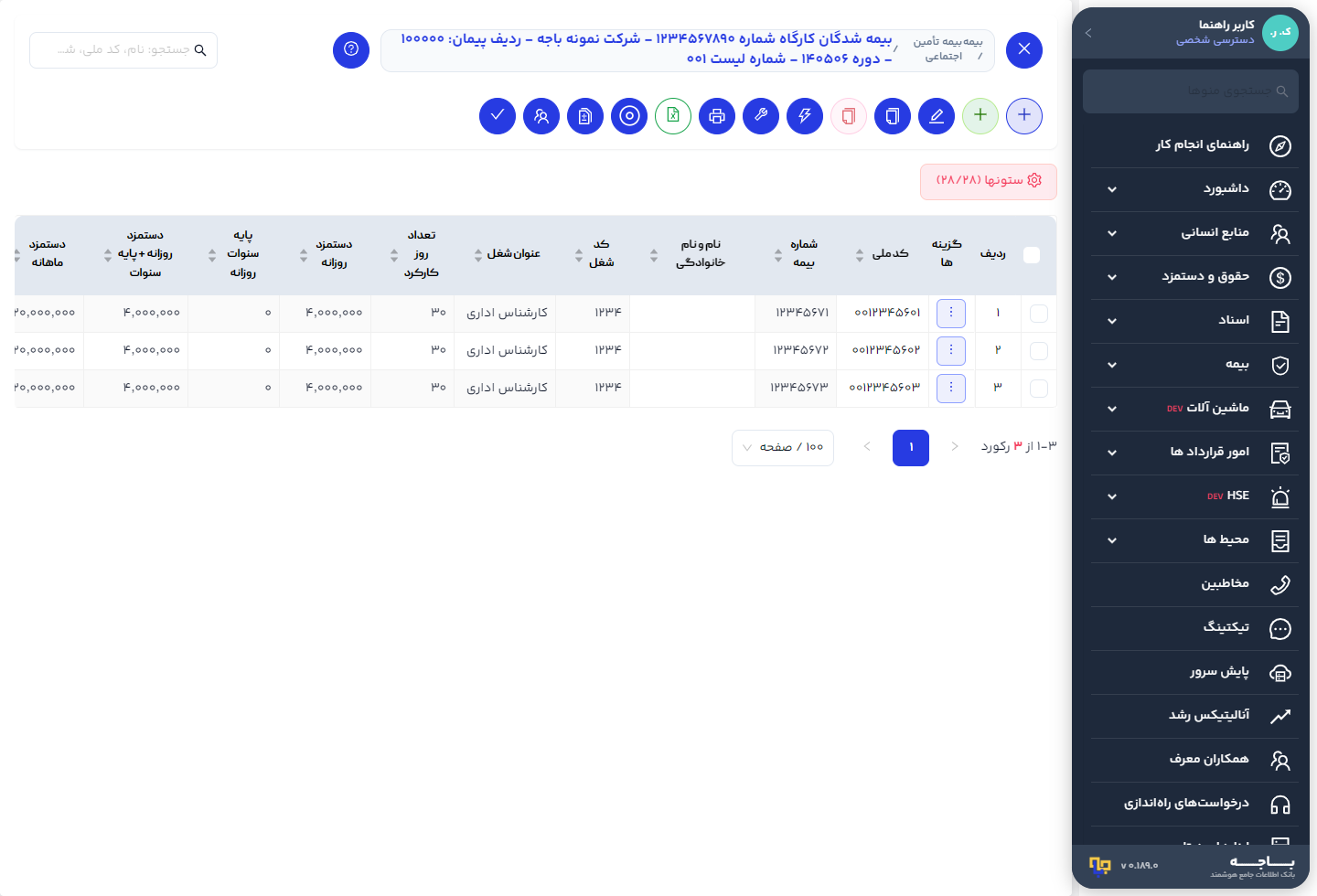Close the page with the blue X button
This screenshot has height=896, width=1317.
point(1024,49)
